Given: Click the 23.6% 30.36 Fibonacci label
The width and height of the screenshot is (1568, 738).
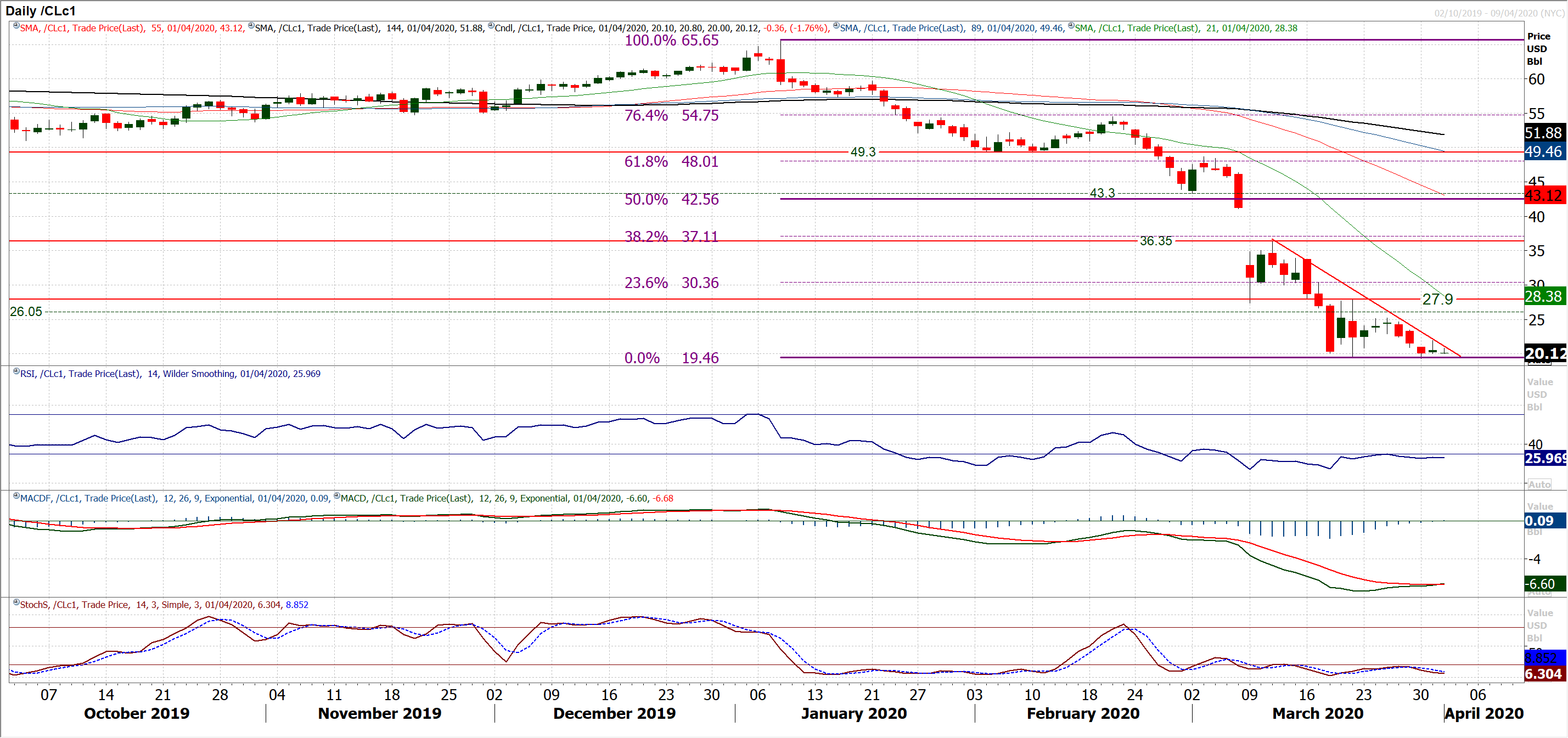Looking at the screenshot, I should click(671, 282).
